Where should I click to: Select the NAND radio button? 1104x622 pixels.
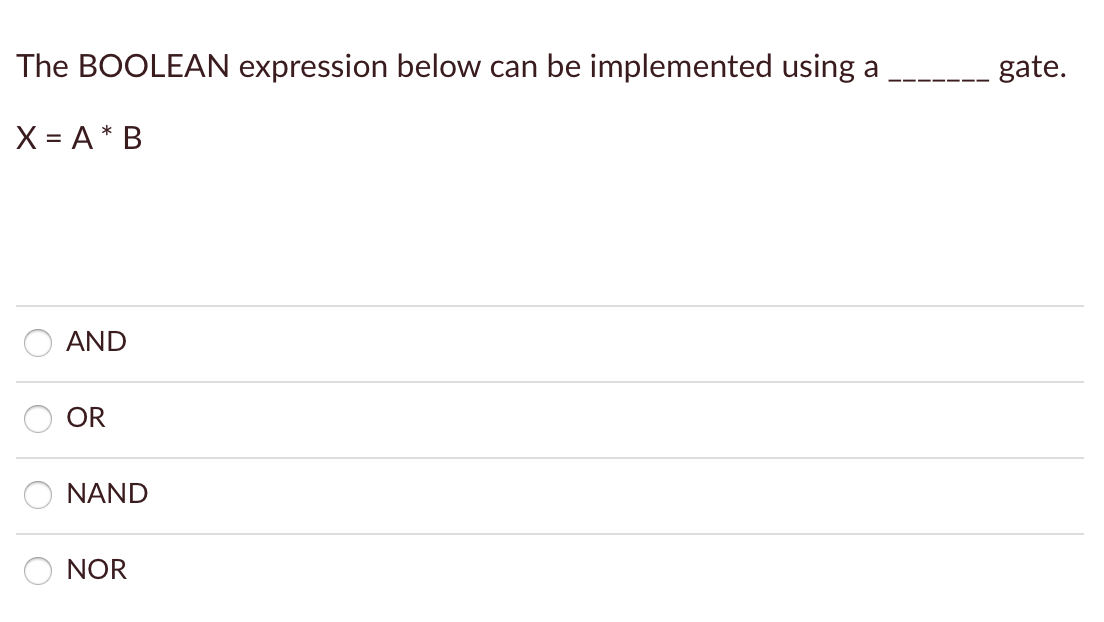(x=37, y=494)
